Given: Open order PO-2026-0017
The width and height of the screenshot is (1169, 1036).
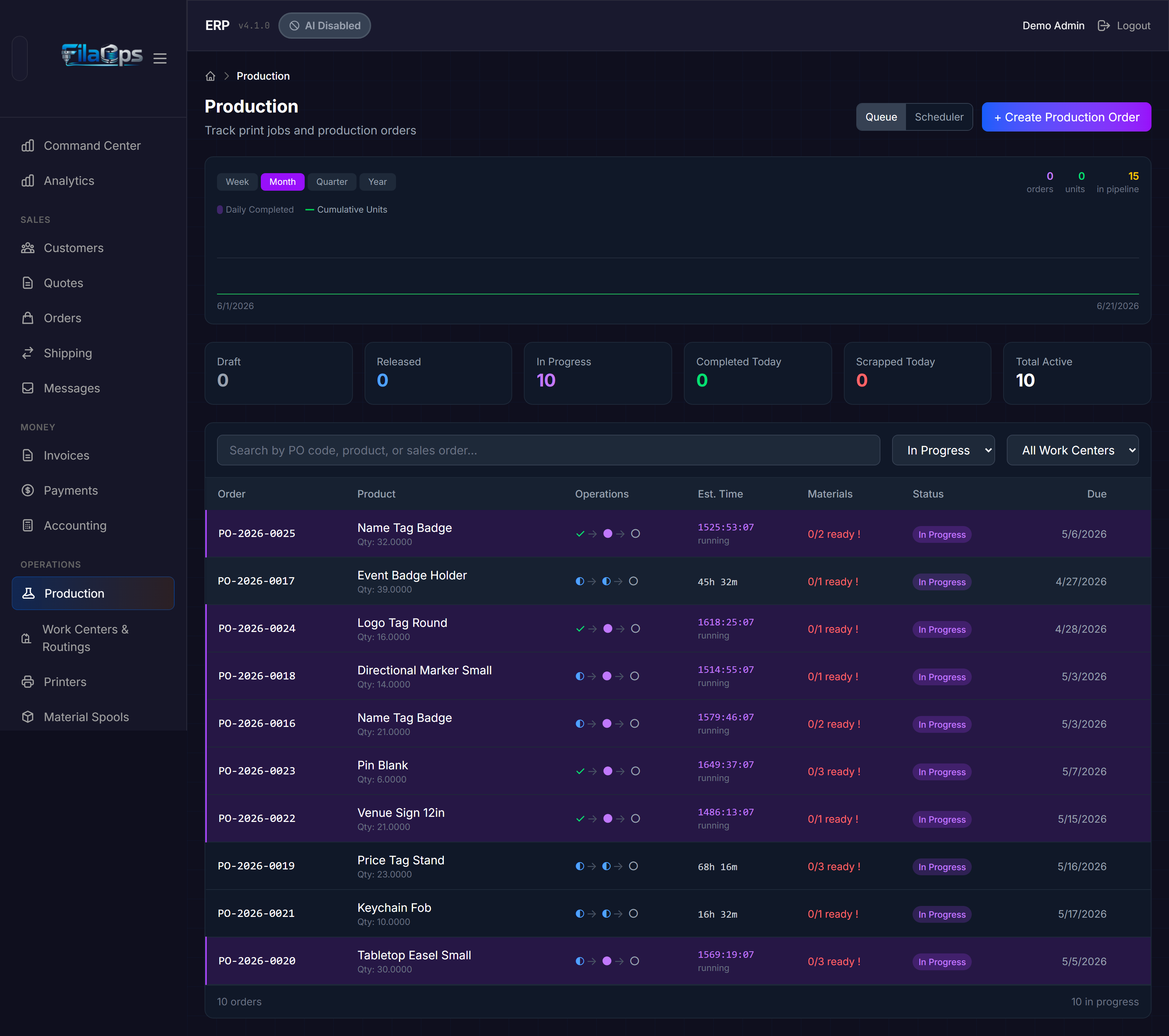Looking at the screenshot, I should pos(256,581).
